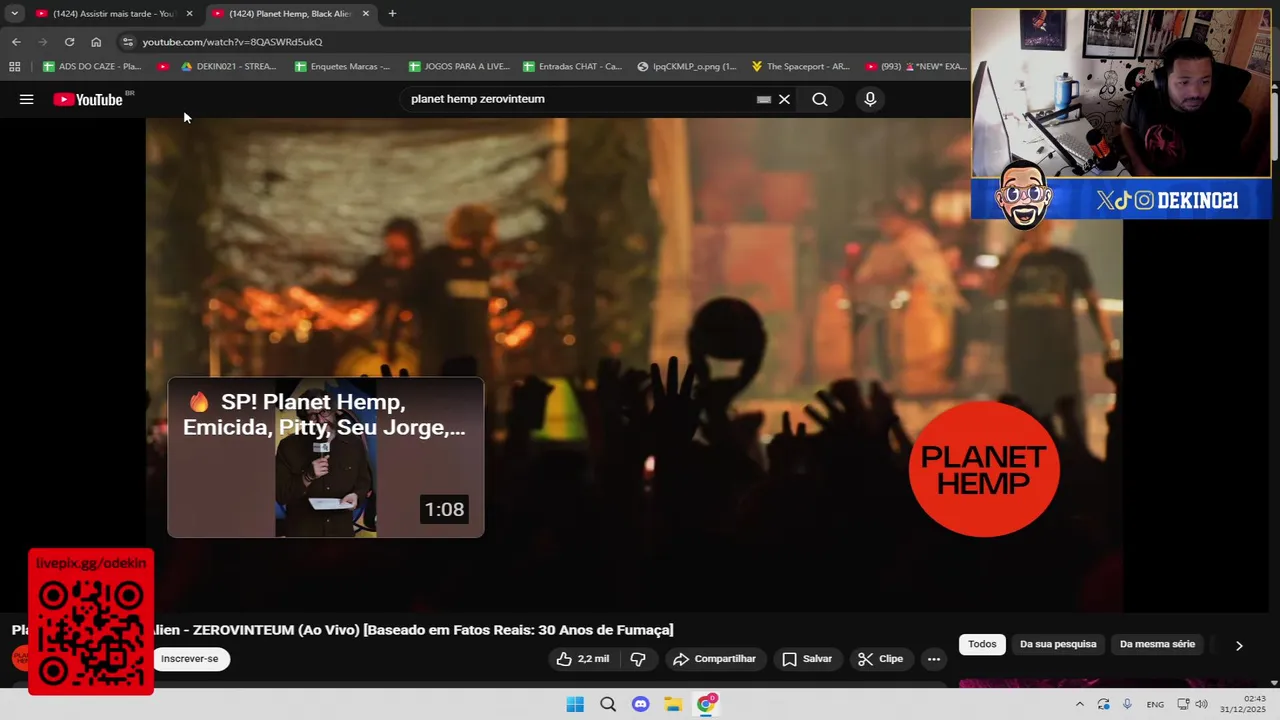Open the clock showing 02:43
Image resolution: width=1280 pixels, height=720 pixels.
(1244, 704)
